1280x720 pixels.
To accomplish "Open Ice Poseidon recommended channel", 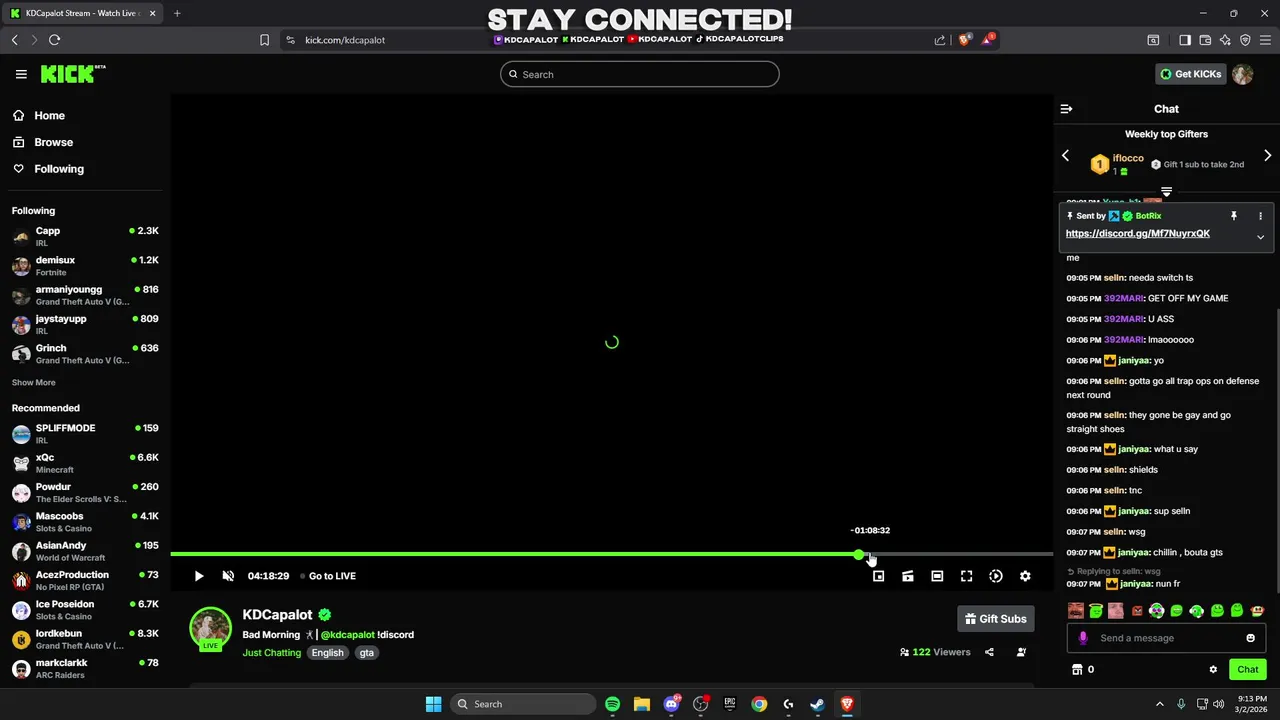I will coord(85,610).
